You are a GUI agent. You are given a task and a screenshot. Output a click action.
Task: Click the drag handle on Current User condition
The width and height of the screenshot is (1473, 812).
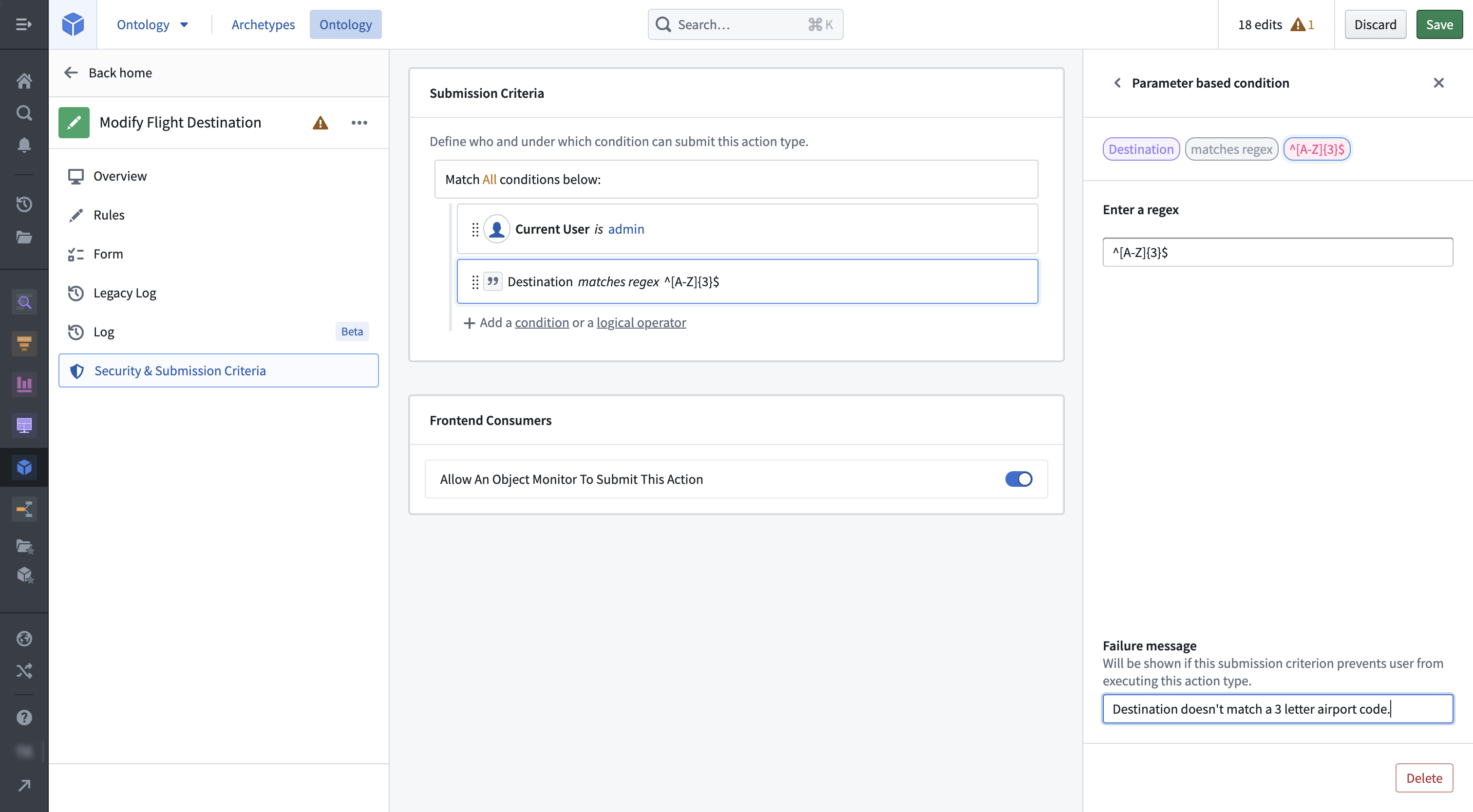click(x=474, y=229)
